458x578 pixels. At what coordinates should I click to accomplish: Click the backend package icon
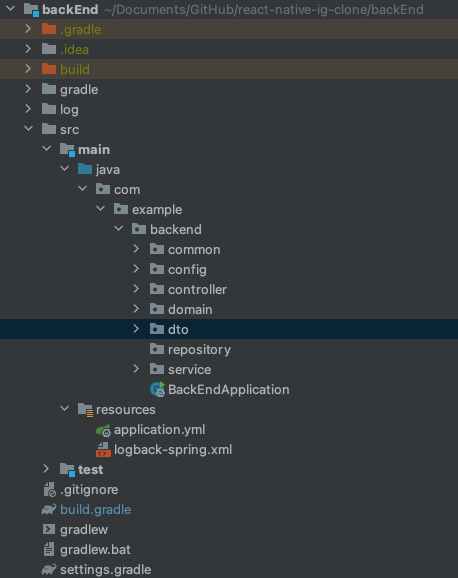click(139, 229)
